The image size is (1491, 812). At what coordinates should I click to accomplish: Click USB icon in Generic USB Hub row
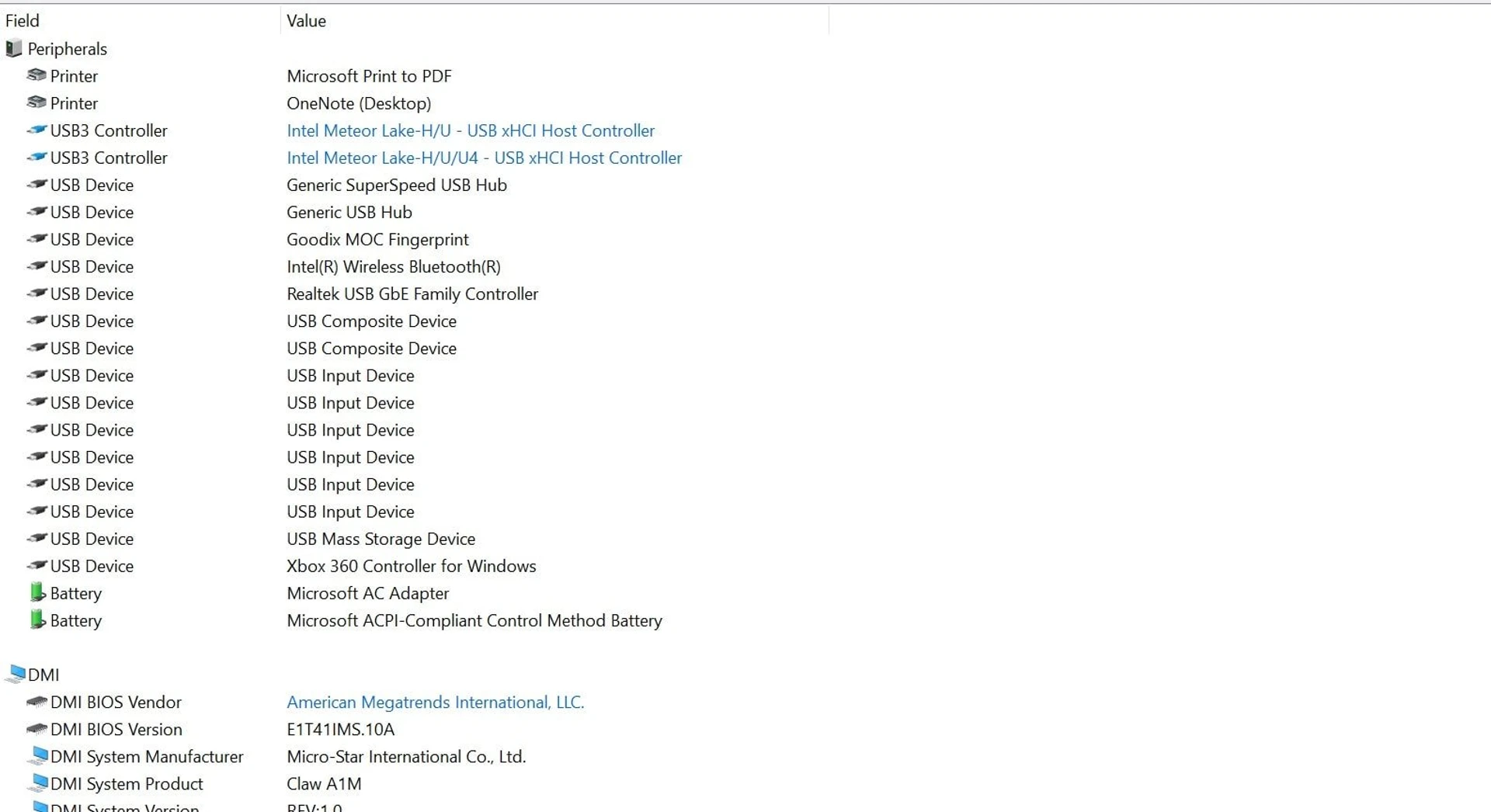(x=36, y=212)
